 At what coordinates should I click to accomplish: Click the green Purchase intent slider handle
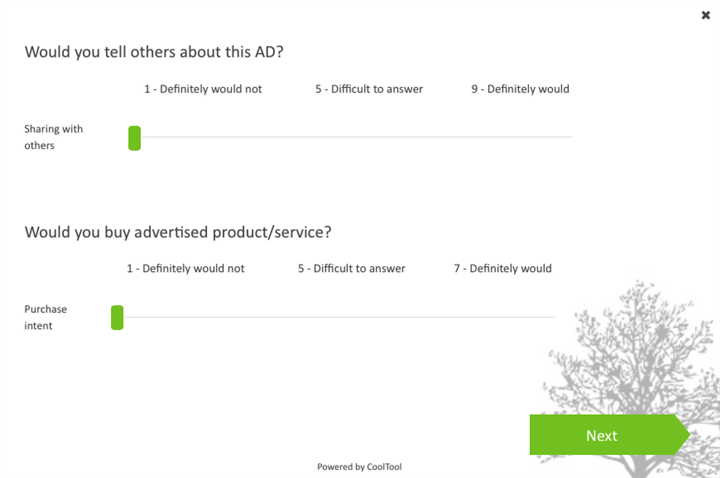coord(117,318)
